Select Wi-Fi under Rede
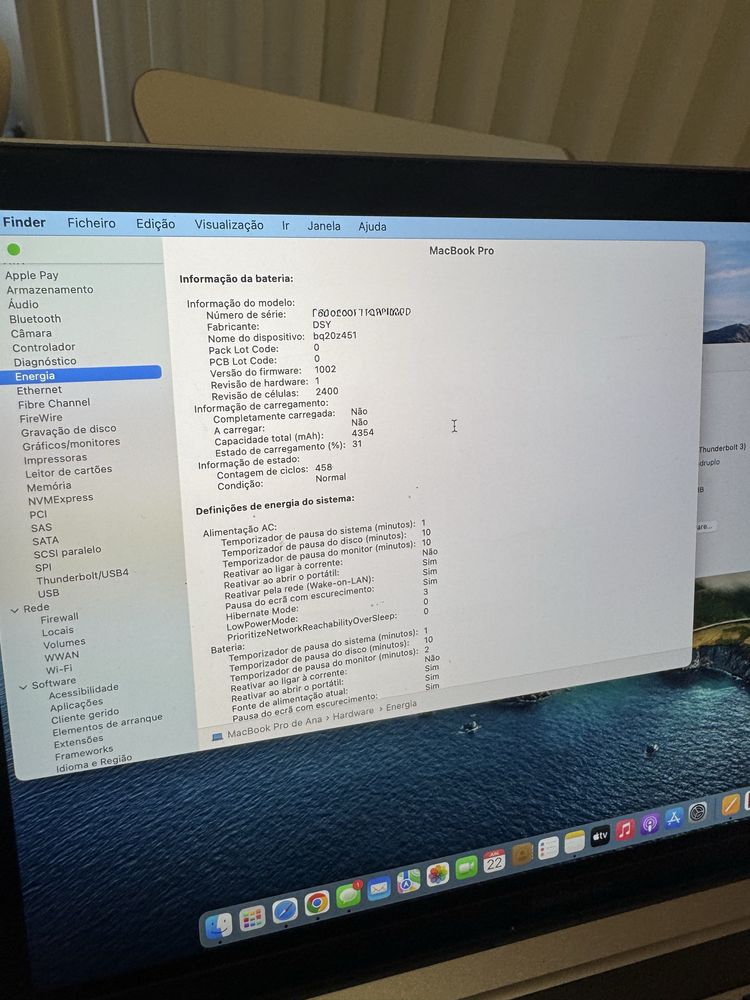This screenshot has height=1000, width=750. pos(59,669)
